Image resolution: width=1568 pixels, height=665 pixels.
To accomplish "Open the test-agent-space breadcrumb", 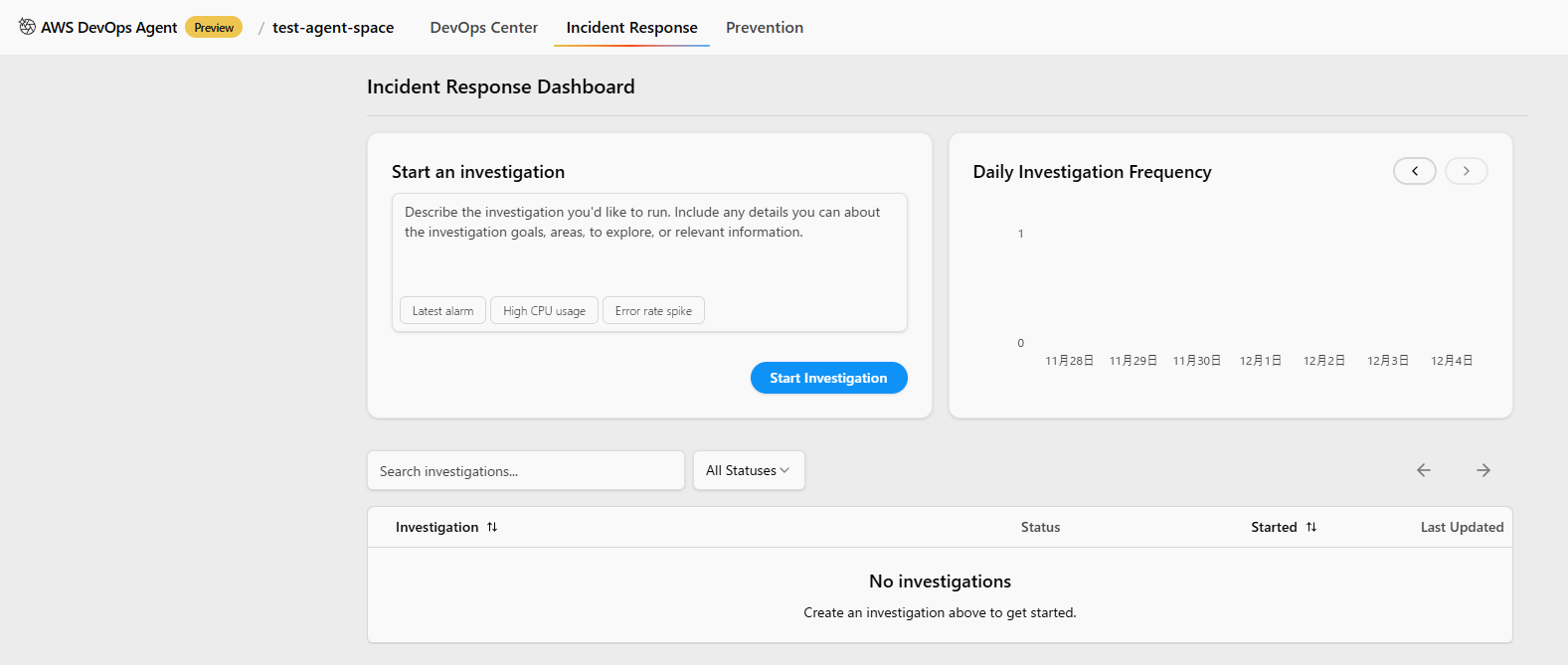I will click(333, 28).
